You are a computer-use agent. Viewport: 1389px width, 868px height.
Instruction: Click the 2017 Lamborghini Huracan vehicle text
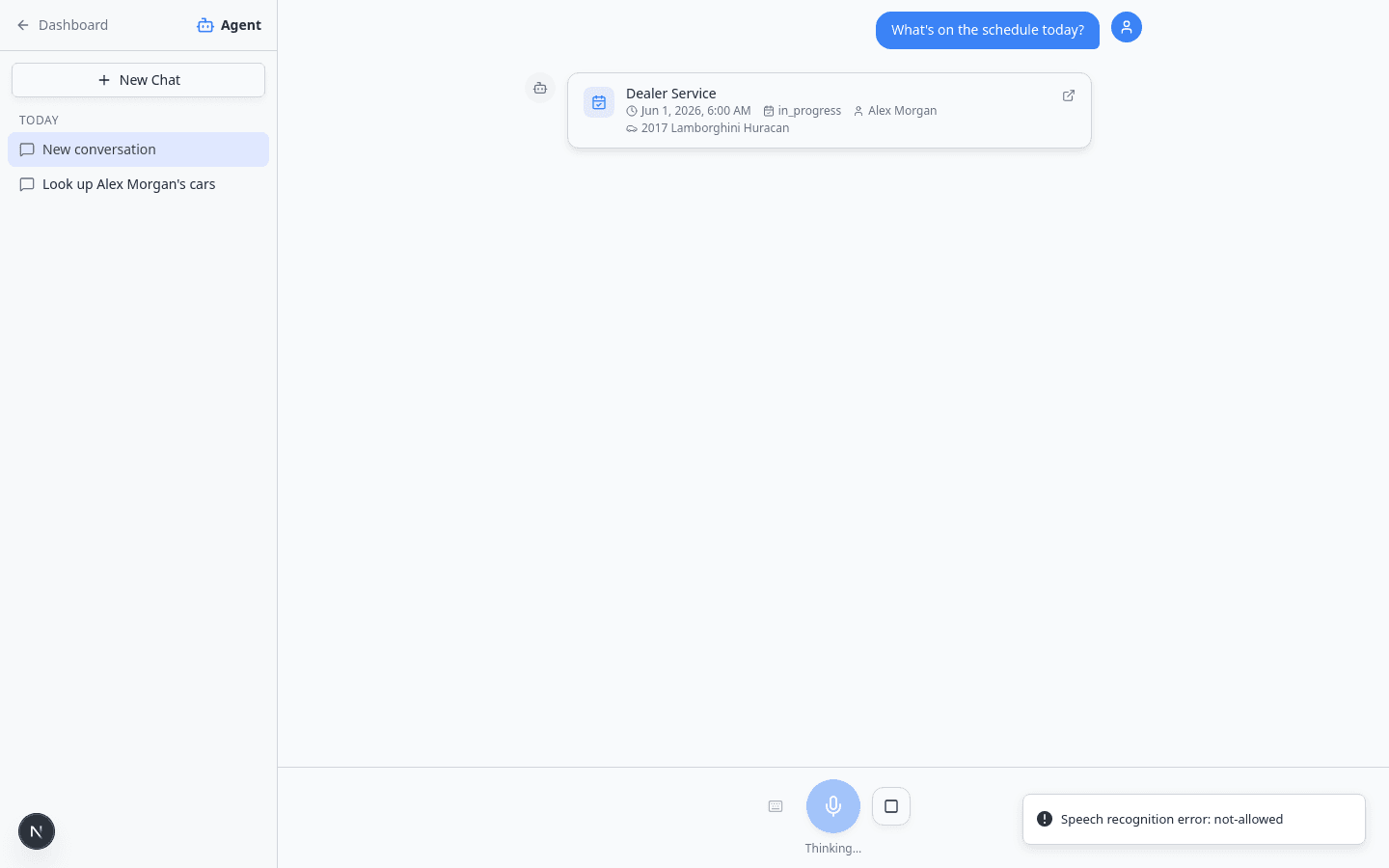tap(715, 128)
